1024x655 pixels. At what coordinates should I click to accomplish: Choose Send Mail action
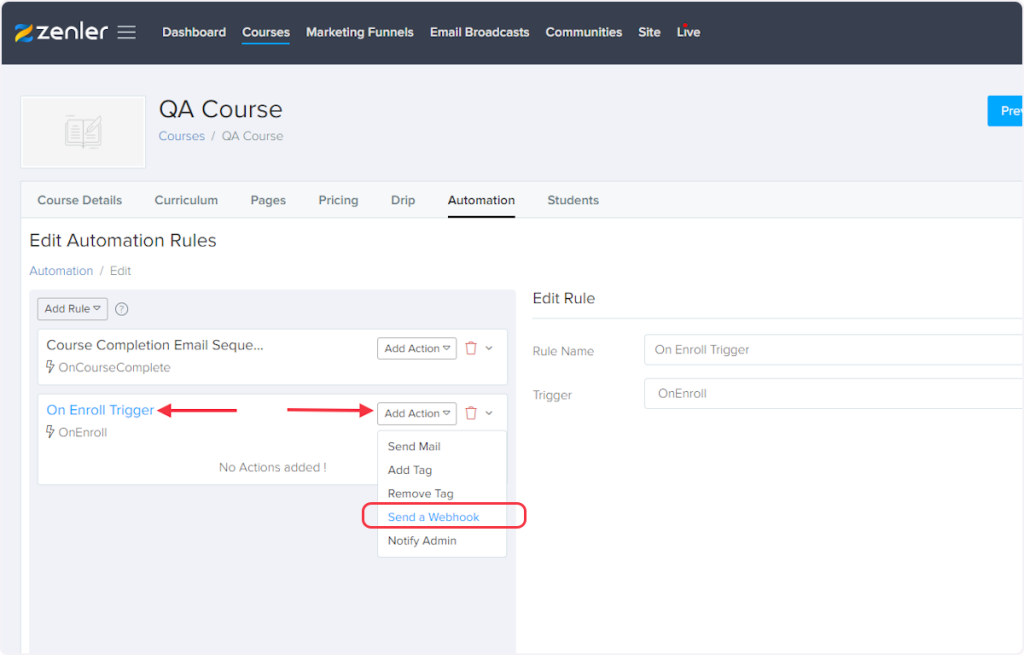(x=414, y=446)
